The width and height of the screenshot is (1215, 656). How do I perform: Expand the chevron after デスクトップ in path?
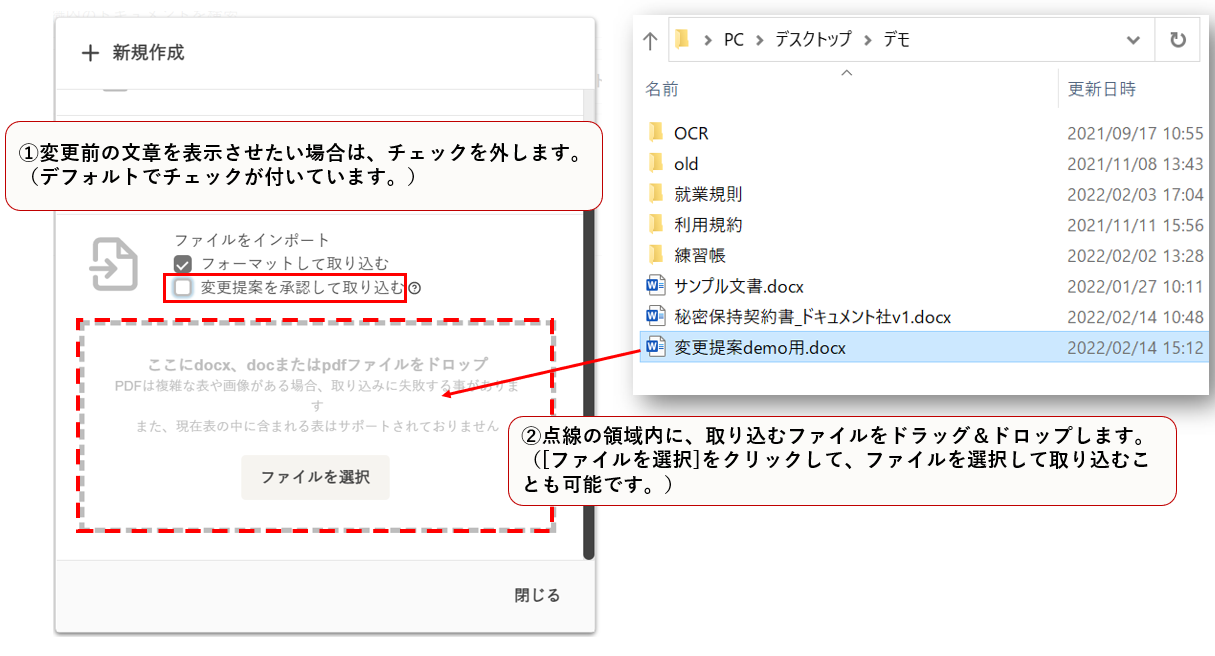point(867,41)
